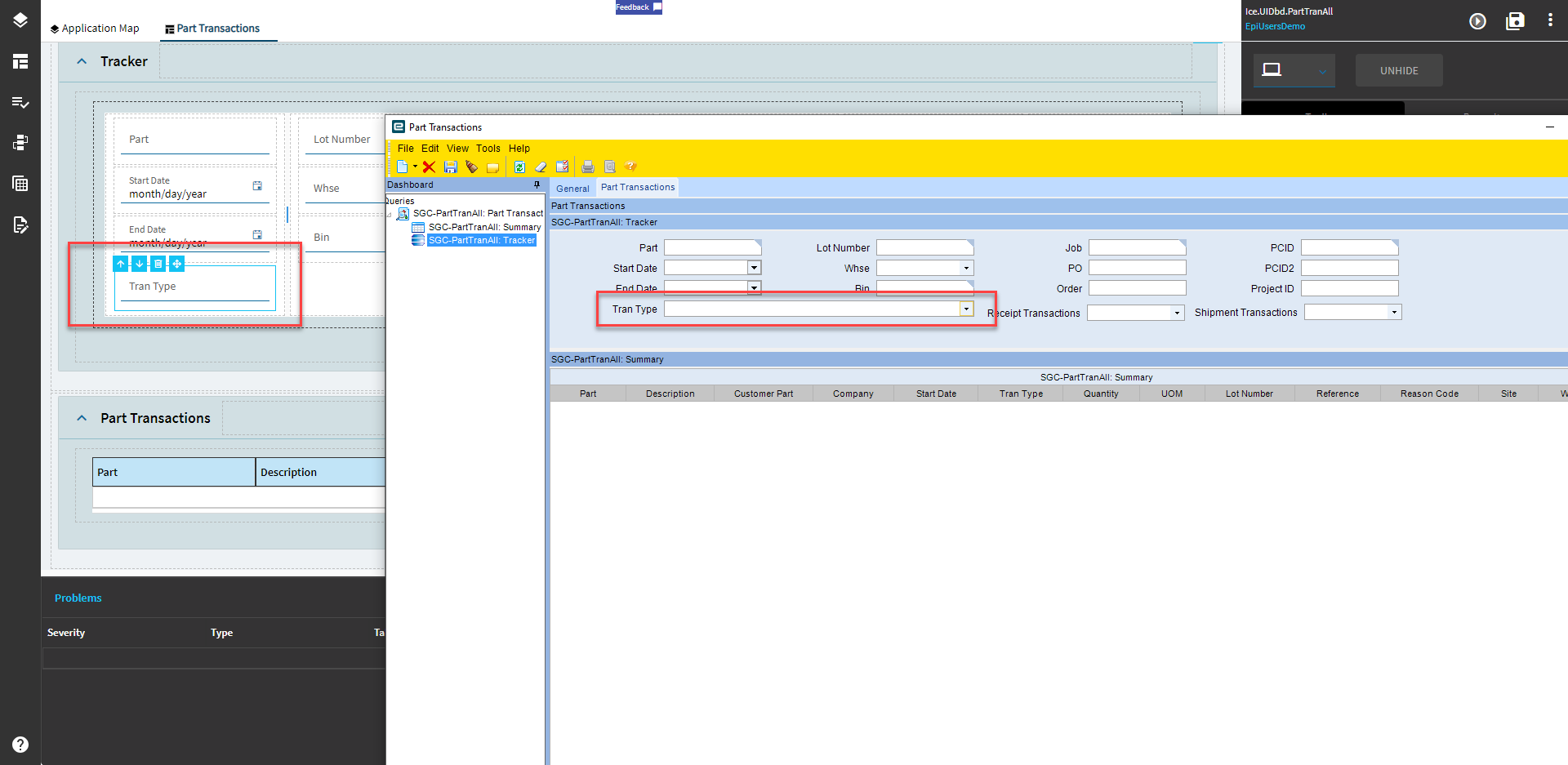Open the Shipment Transactions dropdown

pyautogui.click(x=1394, y=312)
